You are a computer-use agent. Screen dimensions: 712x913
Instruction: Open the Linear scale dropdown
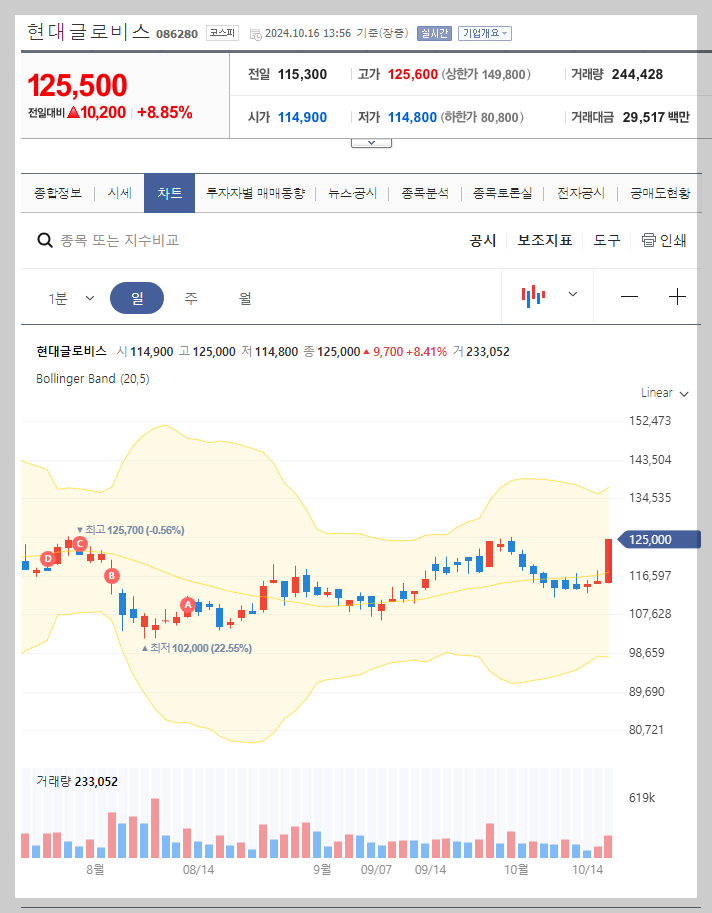pyautogui.click(x=662, y=392)
